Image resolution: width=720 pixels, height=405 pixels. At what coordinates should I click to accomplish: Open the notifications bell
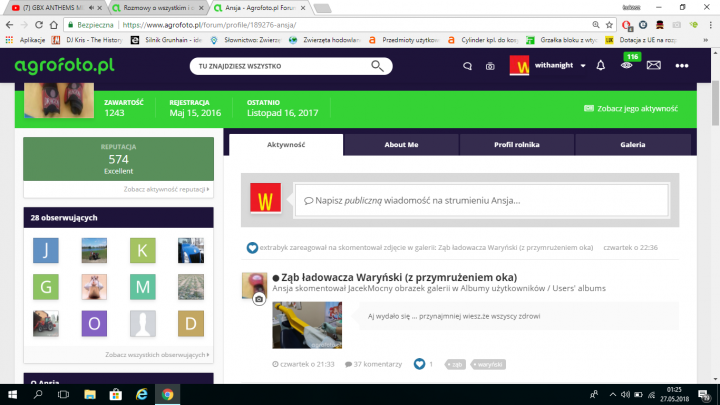coord(600,66)
